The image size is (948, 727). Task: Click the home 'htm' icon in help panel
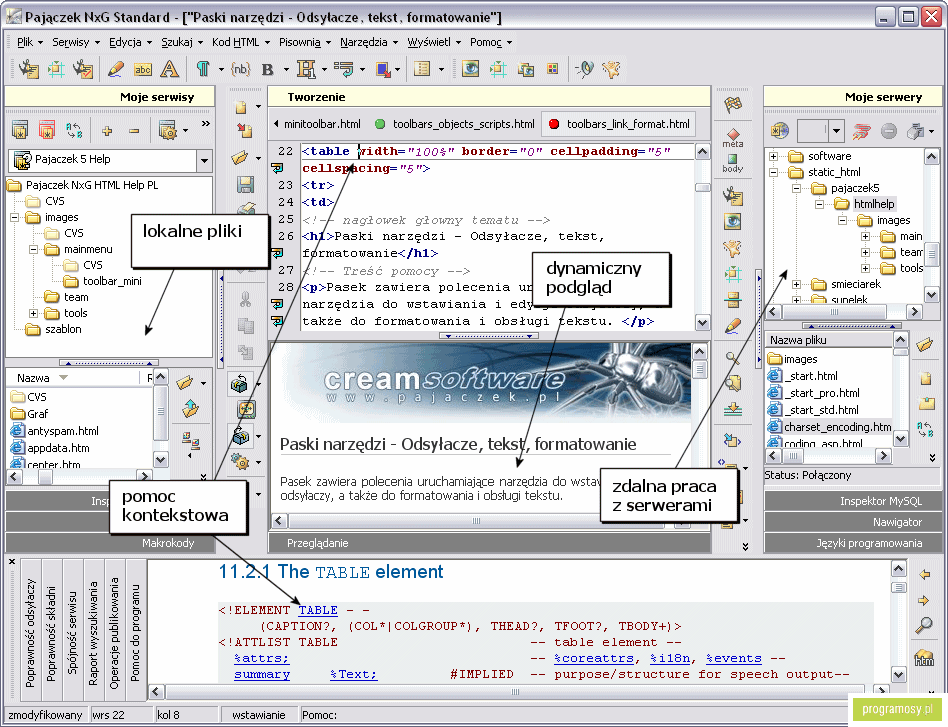click(x=924, y=657)
